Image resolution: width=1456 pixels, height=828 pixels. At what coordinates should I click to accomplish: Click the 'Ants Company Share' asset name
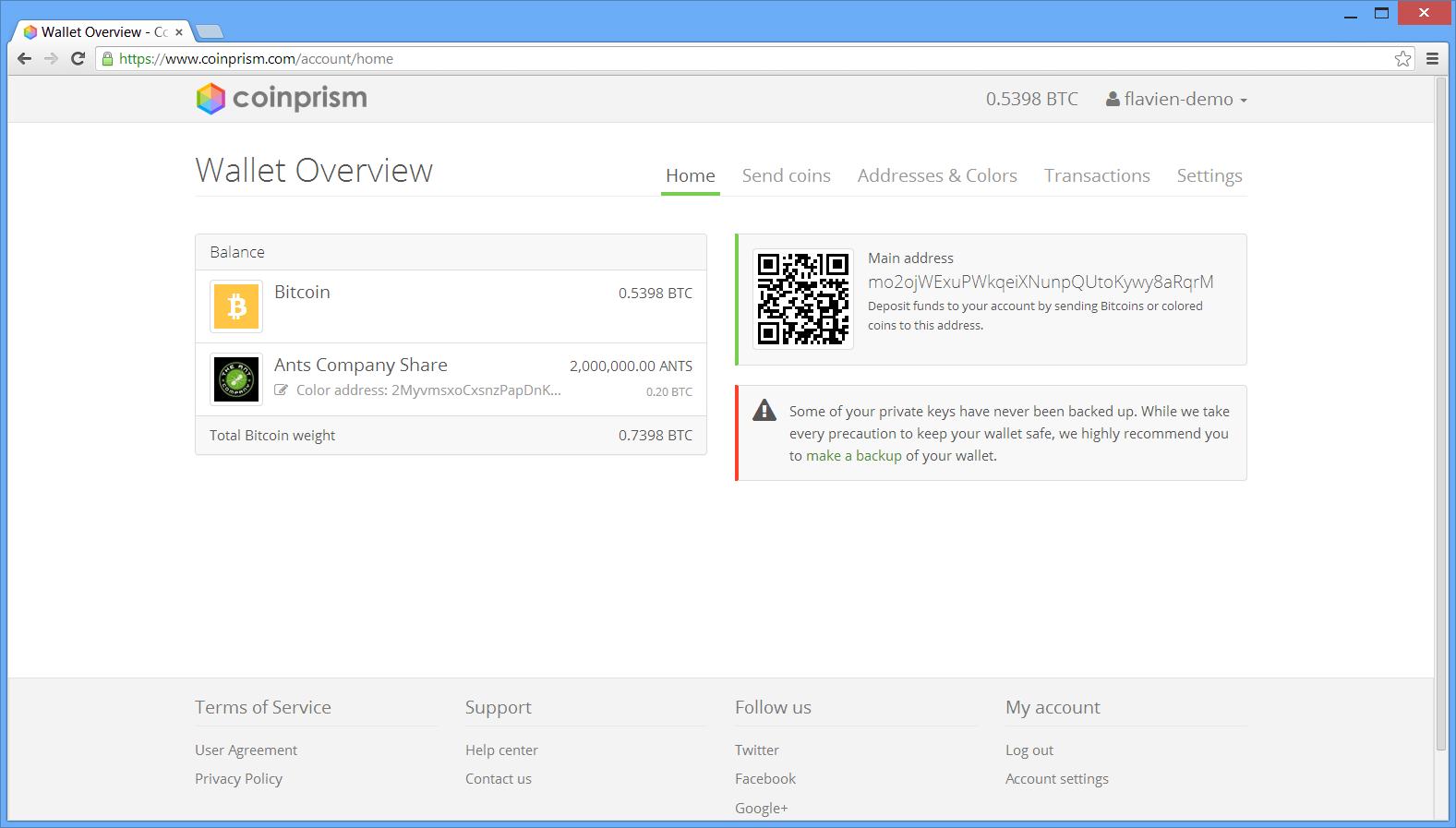click(361, 365)
